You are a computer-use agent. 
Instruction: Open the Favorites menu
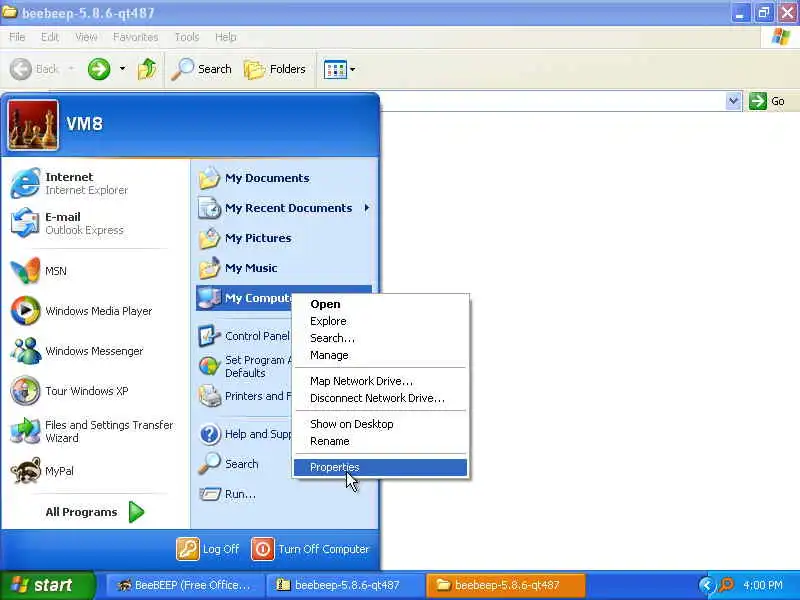tap(135, 37)
